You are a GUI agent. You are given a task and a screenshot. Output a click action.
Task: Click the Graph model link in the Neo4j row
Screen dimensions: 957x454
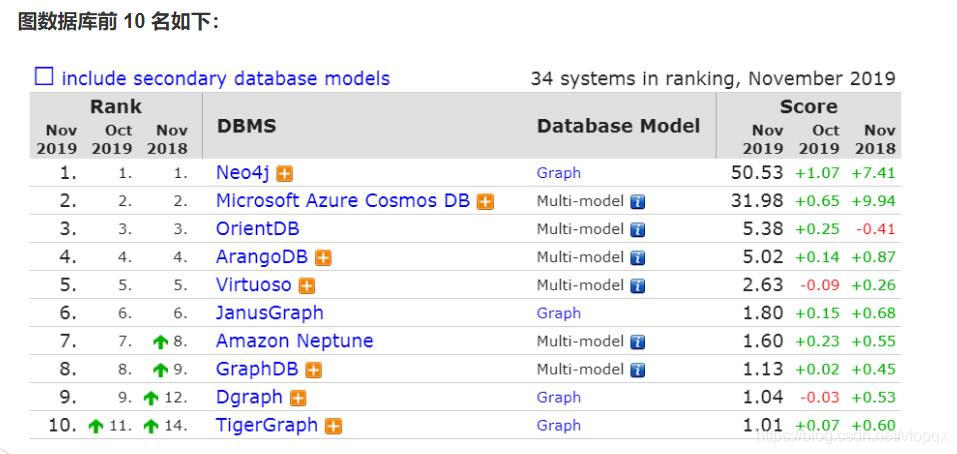(558, 173)
